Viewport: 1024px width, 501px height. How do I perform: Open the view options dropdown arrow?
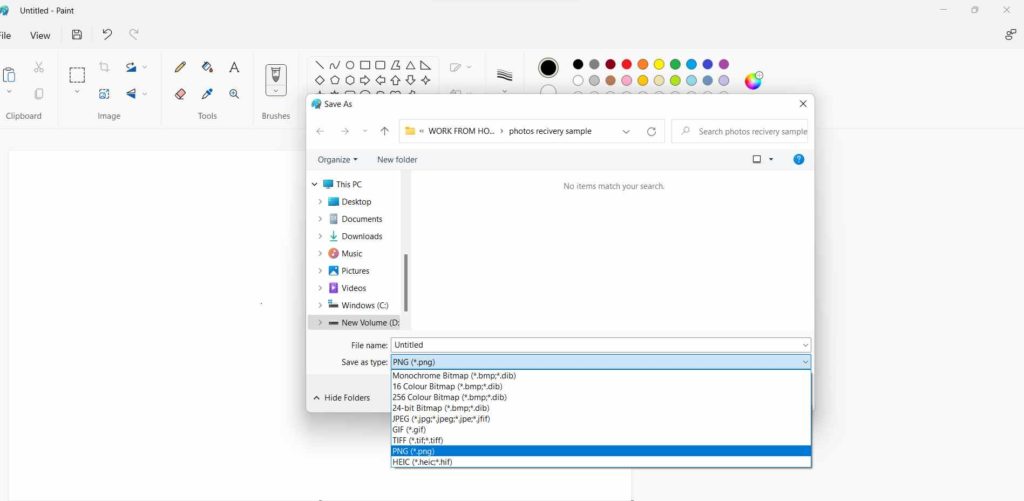[771, 159]
